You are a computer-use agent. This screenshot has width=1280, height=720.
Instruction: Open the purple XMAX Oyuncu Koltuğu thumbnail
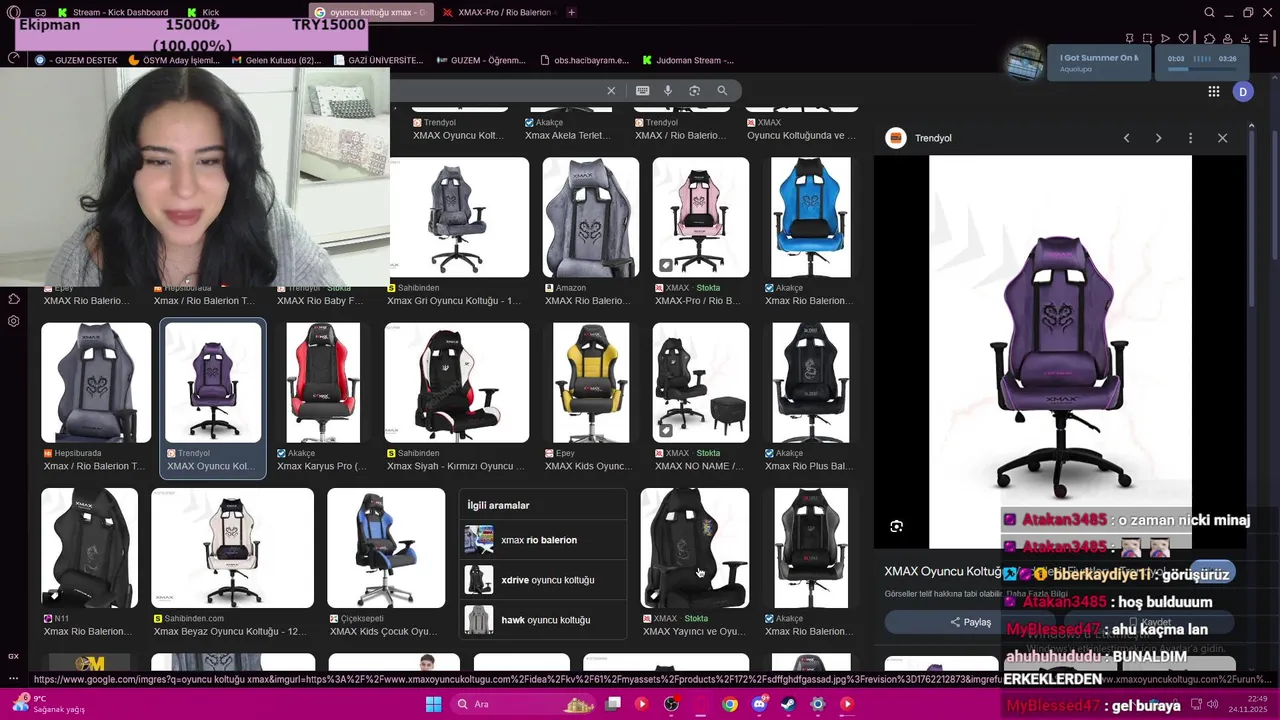tap(213, 382)
